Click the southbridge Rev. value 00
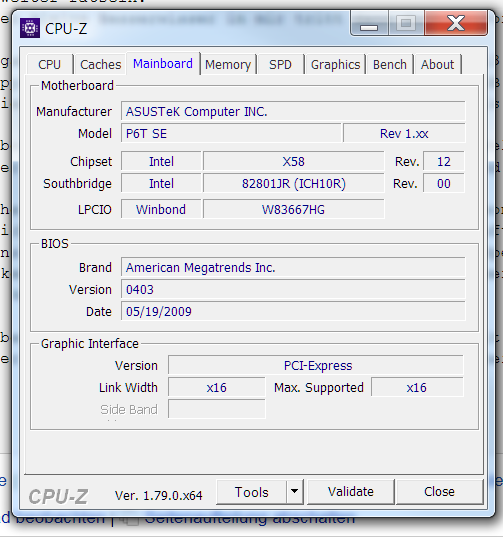 point(444,183)
